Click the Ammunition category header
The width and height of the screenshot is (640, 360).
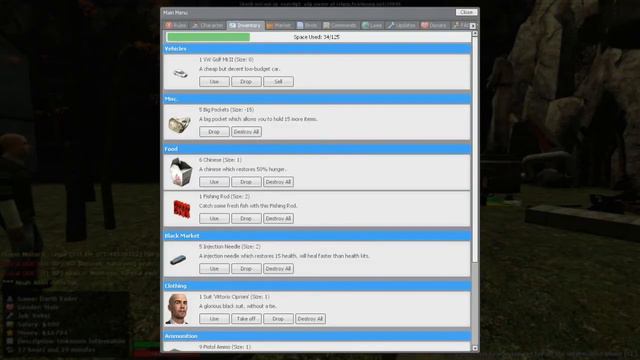point(317,336)
